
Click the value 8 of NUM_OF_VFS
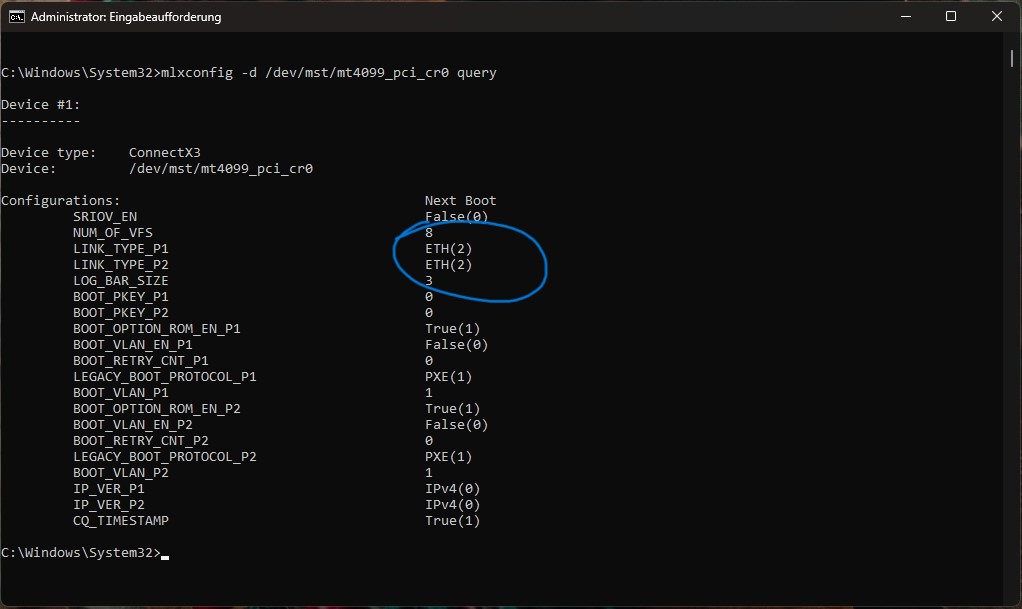(x=428, y=232)
